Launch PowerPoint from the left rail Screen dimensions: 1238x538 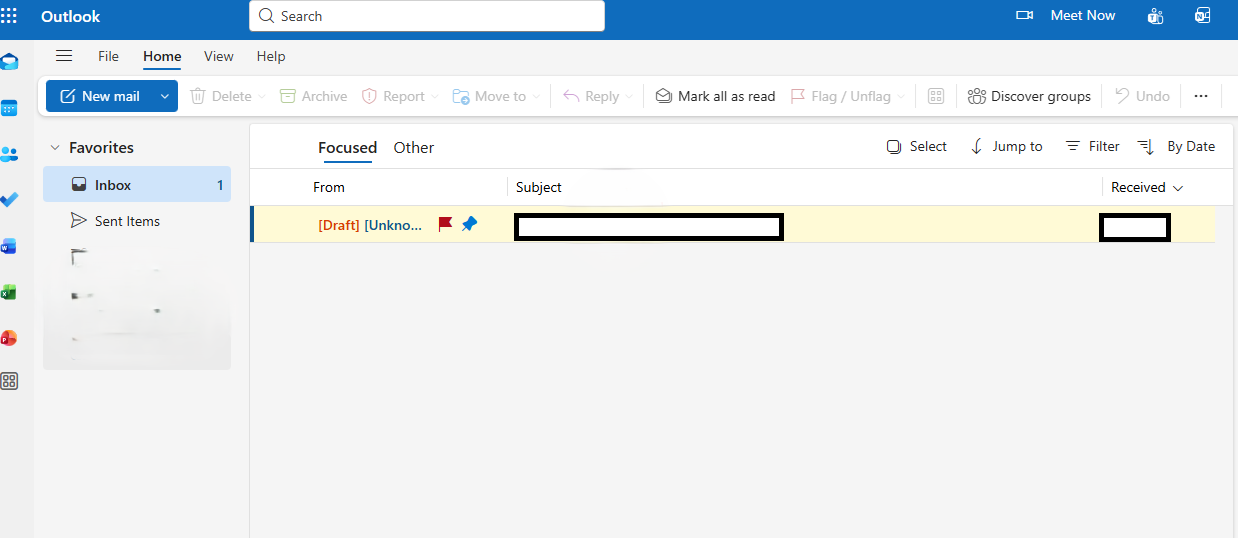tap(9, 338)
